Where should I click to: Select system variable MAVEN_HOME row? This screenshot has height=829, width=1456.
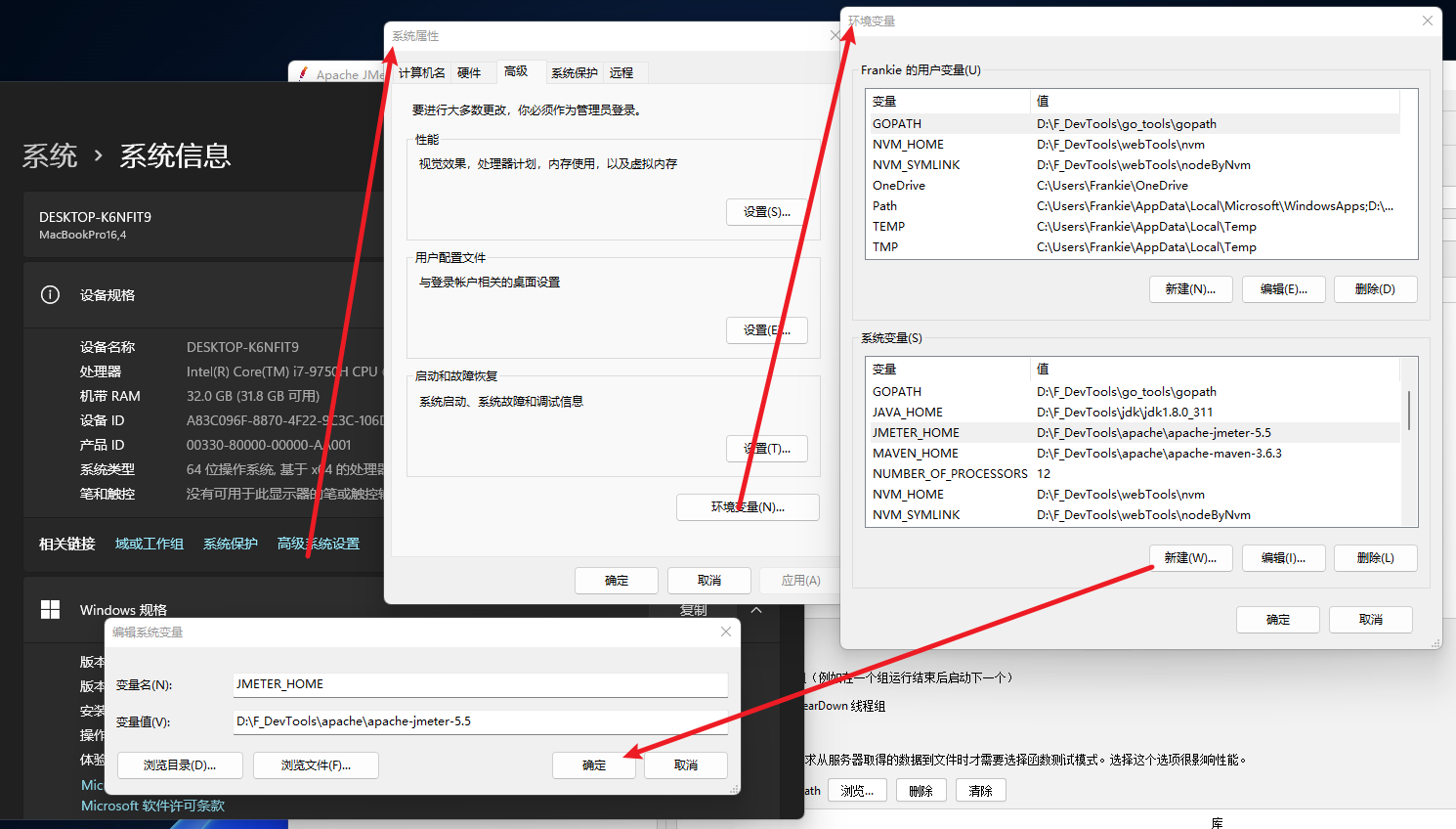pyautogui.click(x=1135, y=454)
